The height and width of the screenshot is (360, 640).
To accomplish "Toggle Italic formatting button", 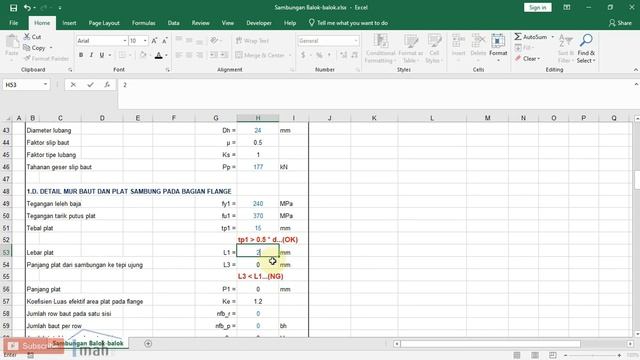I will click(91, 55).
